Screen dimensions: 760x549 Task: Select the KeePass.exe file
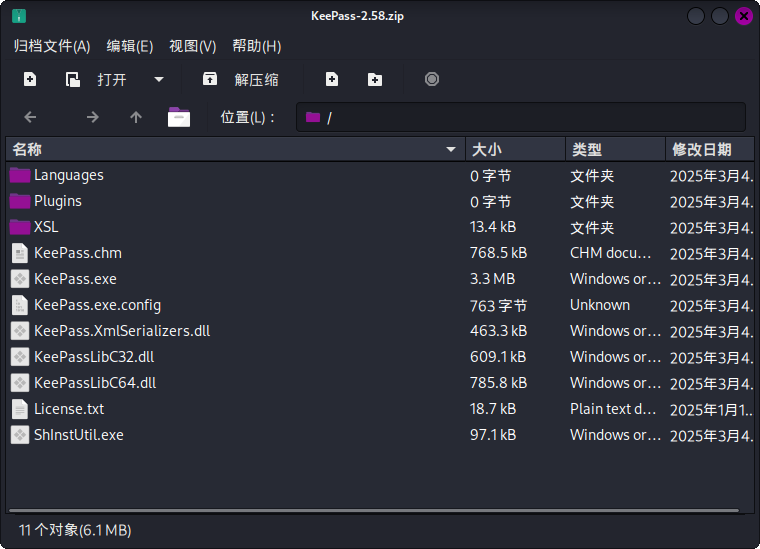point(75,279)
